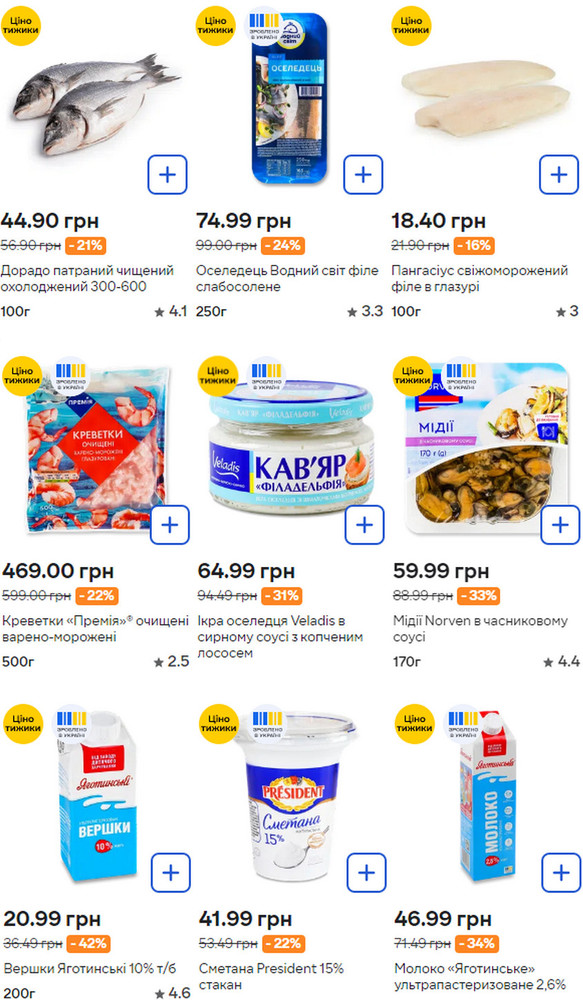The height and width of the screenshot is (1000, 583).
Task: Add Veladis Ікра оселедця with plus icon
Action: click(x=365, y=525)
